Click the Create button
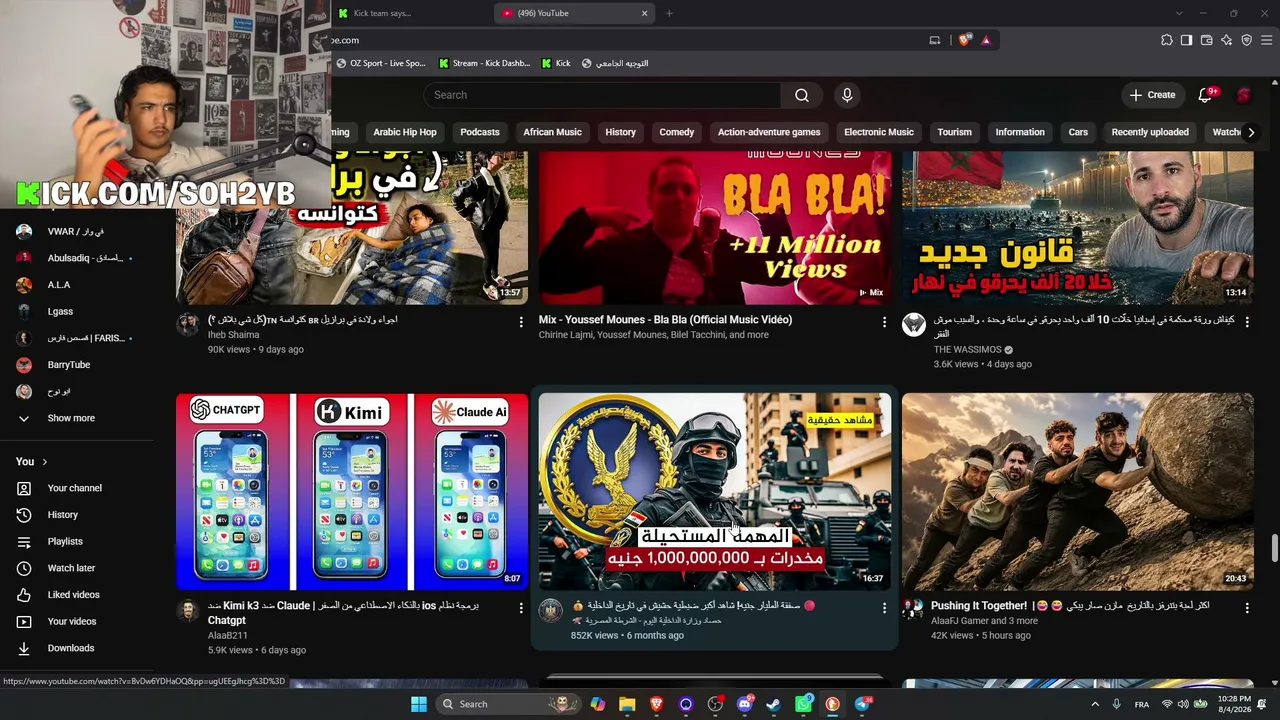The image size is (1280, 720). coord(1152,95)
